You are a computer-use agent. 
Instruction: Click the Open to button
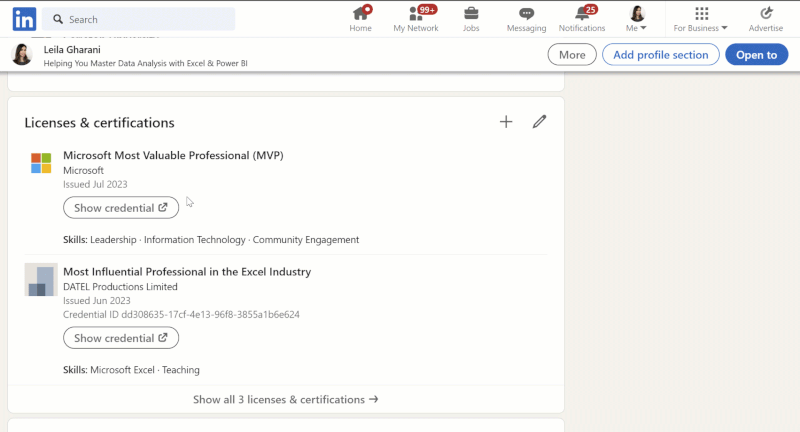[757, 55]
